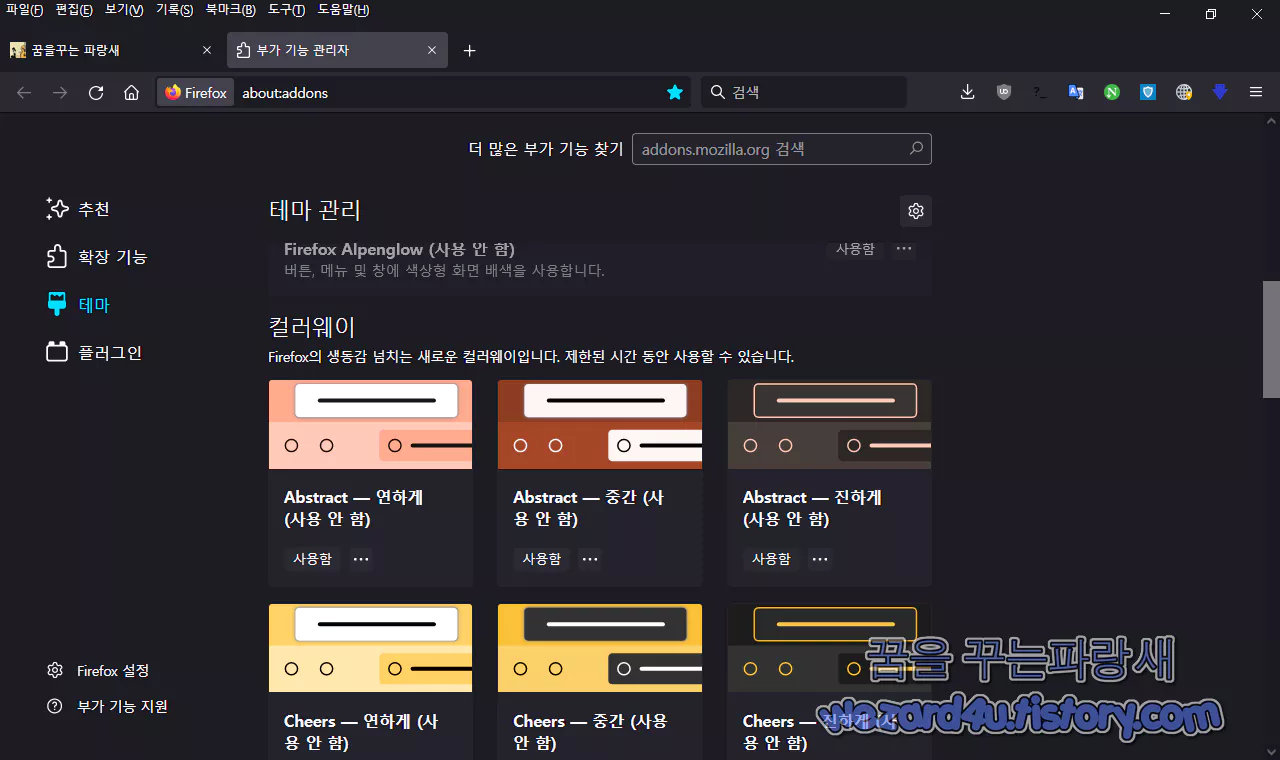Viewport: 1280px width, 760px height.
Task: Enable the Abstract — 중간 theme
Action: (x=541, y=559)
